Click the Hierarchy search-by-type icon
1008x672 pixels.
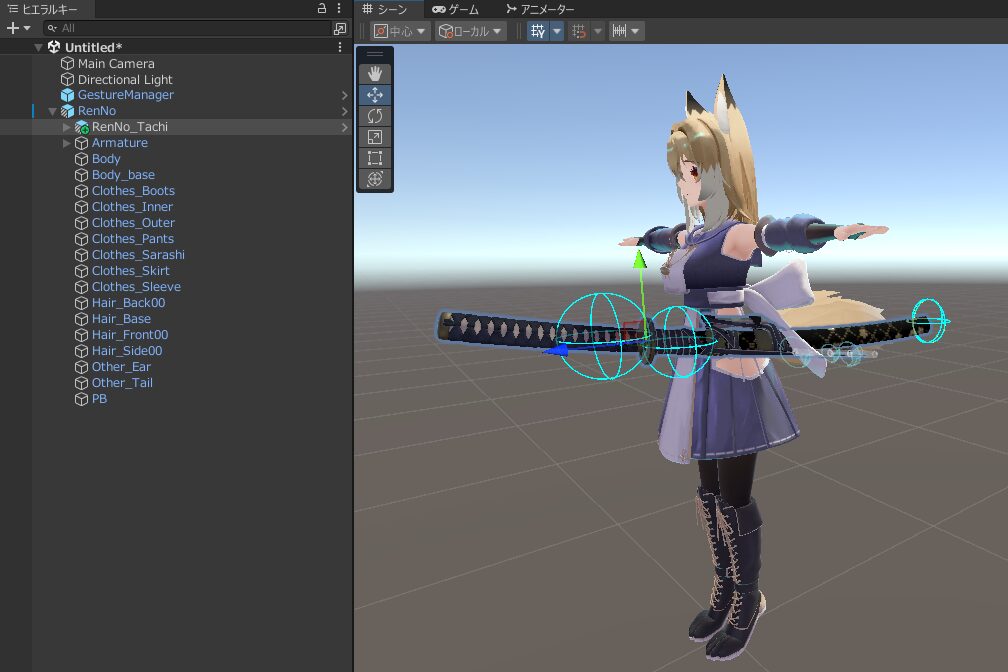click(340, 29)
